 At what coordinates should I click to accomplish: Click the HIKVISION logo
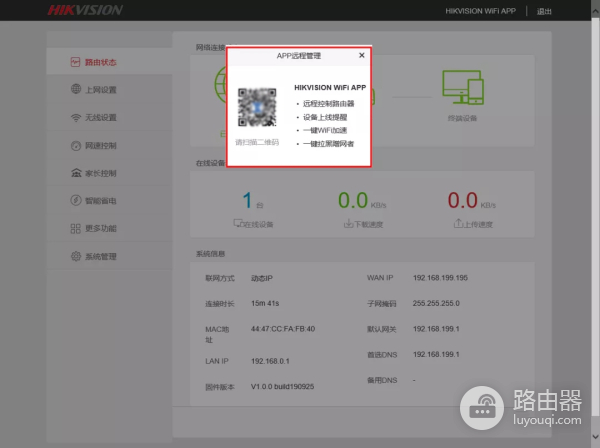click(85, 11)
